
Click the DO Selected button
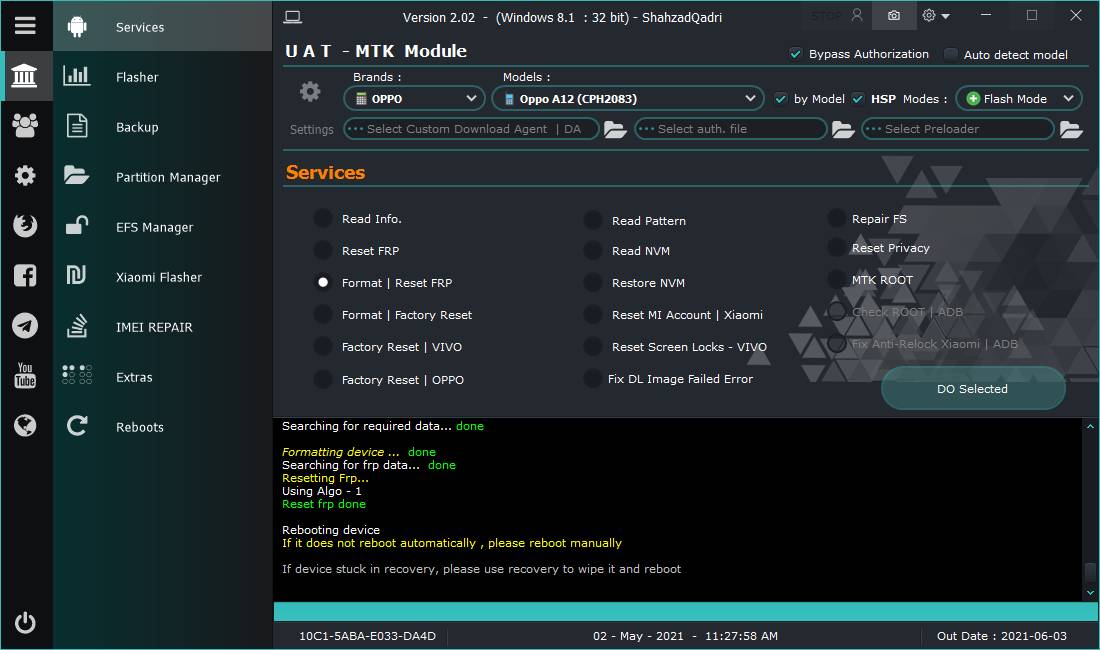click(x=972, y=388)
